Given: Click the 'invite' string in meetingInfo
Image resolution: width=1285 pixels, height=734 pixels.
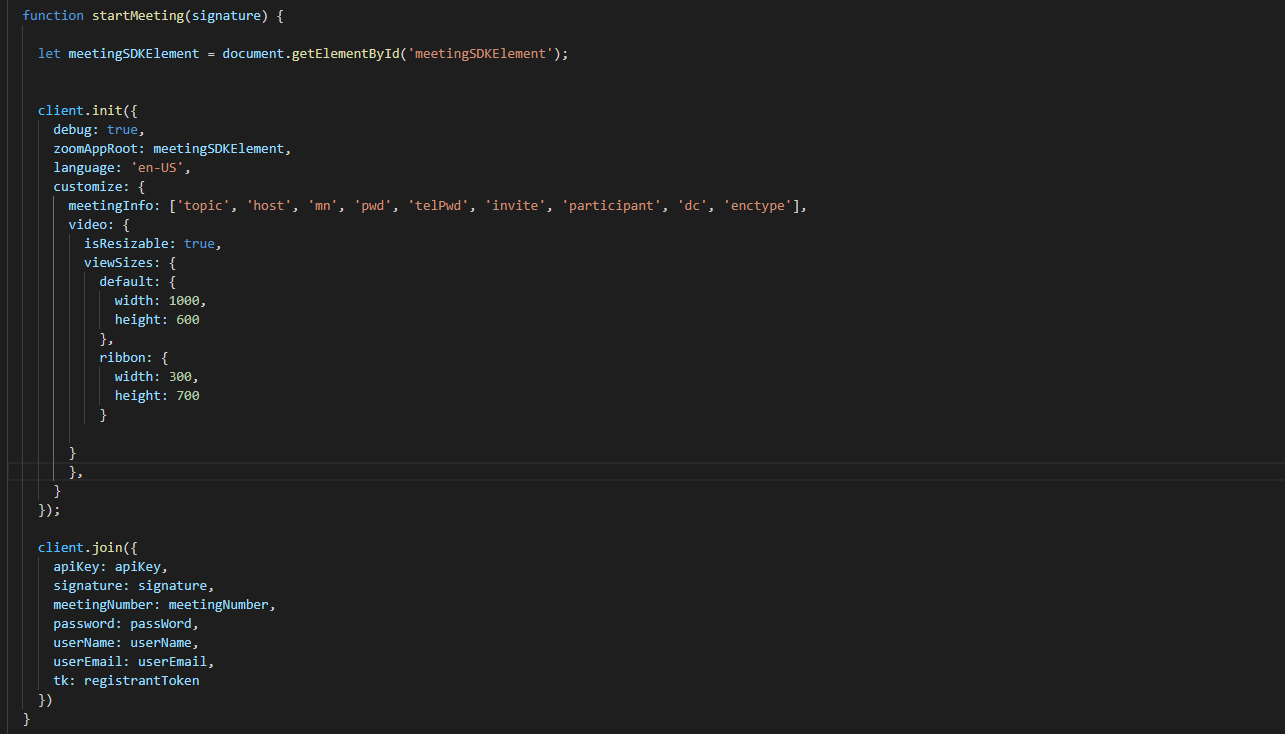Looking at the screenshot, I should 514,206.
